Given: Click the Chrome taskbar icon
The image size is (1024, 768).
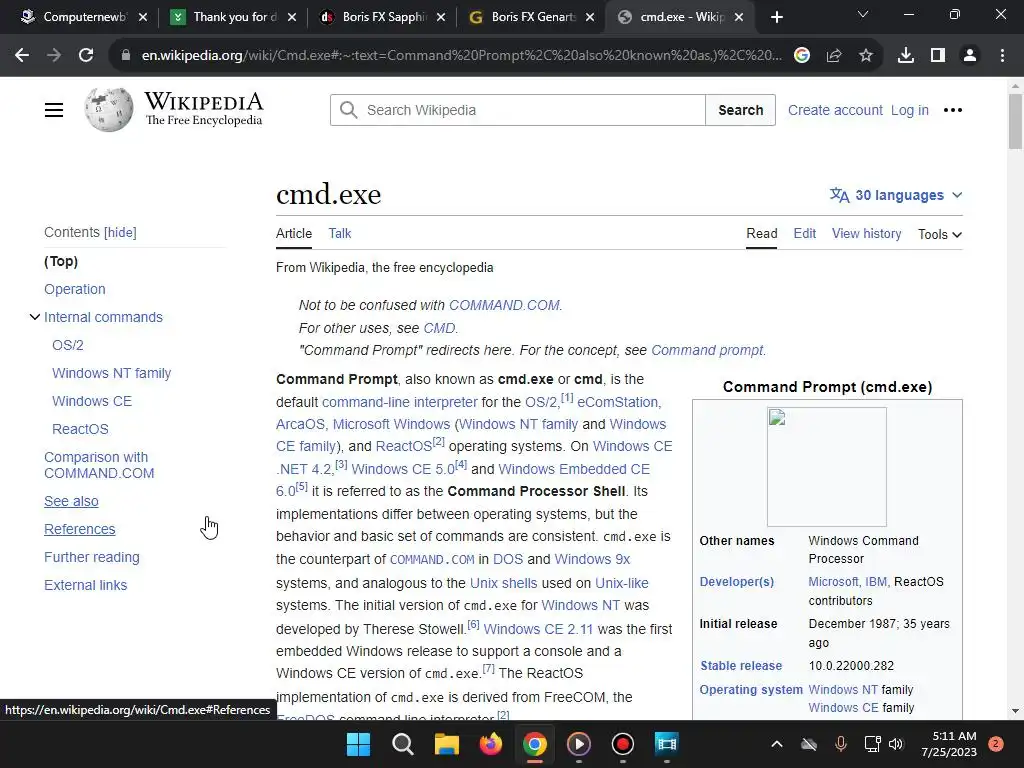Looking at the screenshot, I should 534,744.
